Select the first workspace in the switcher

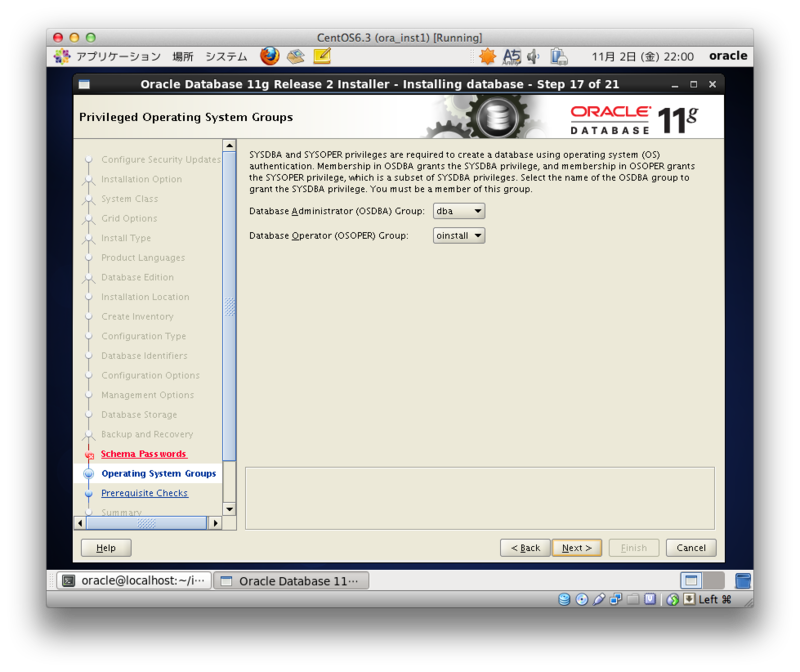[691, 581]
